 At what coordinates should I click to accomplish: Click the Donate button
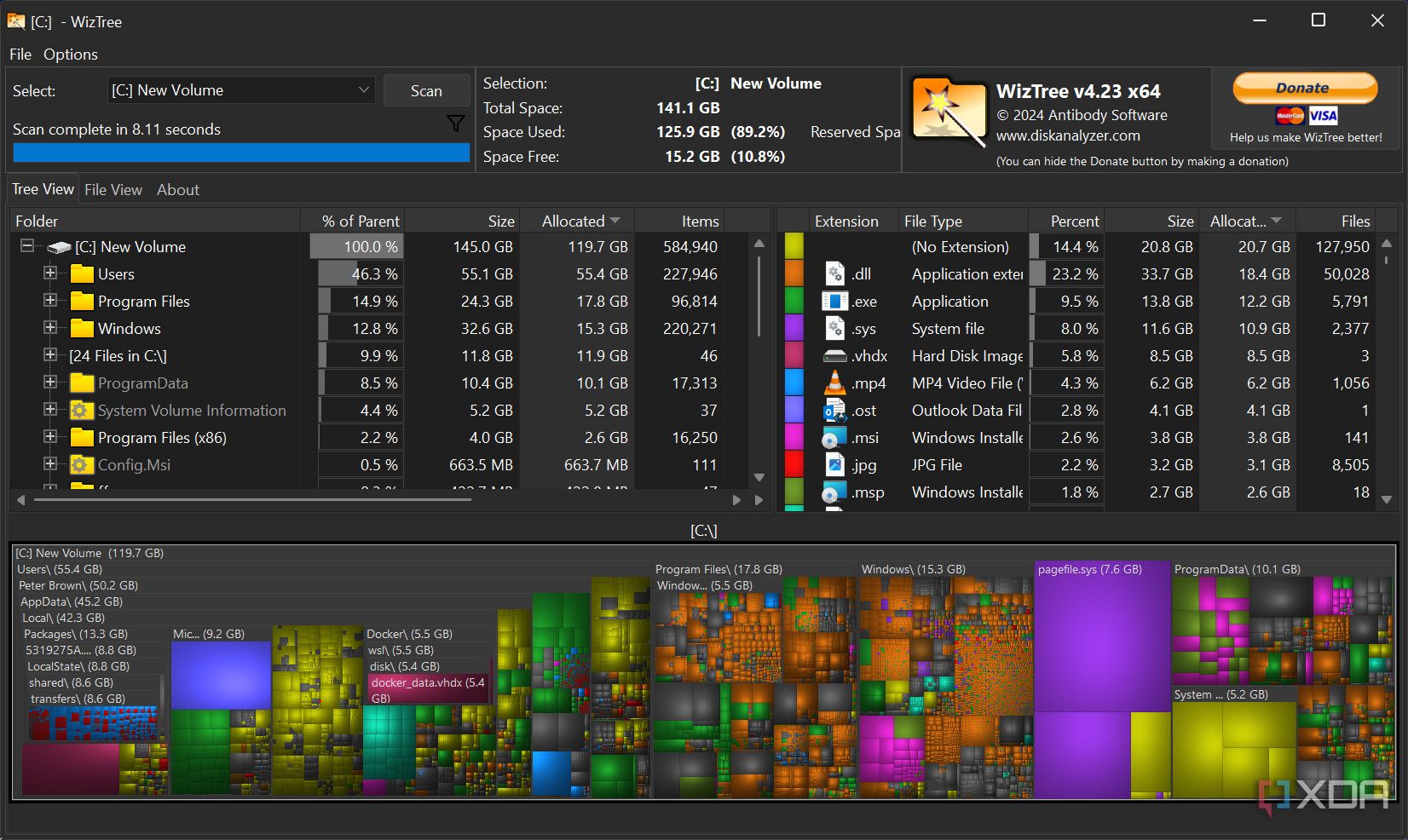1305,88
